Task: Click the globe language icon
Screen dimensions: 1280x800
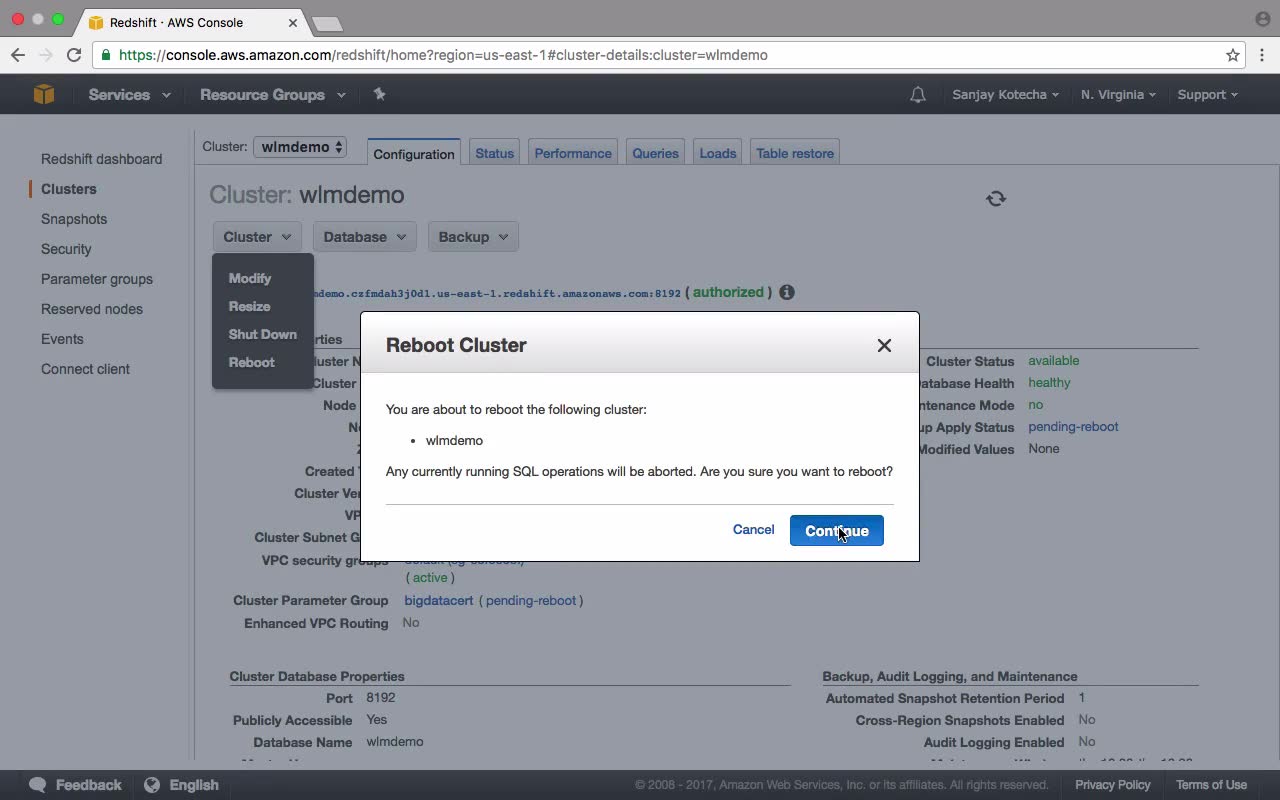Action: click(x=152, y=785)
